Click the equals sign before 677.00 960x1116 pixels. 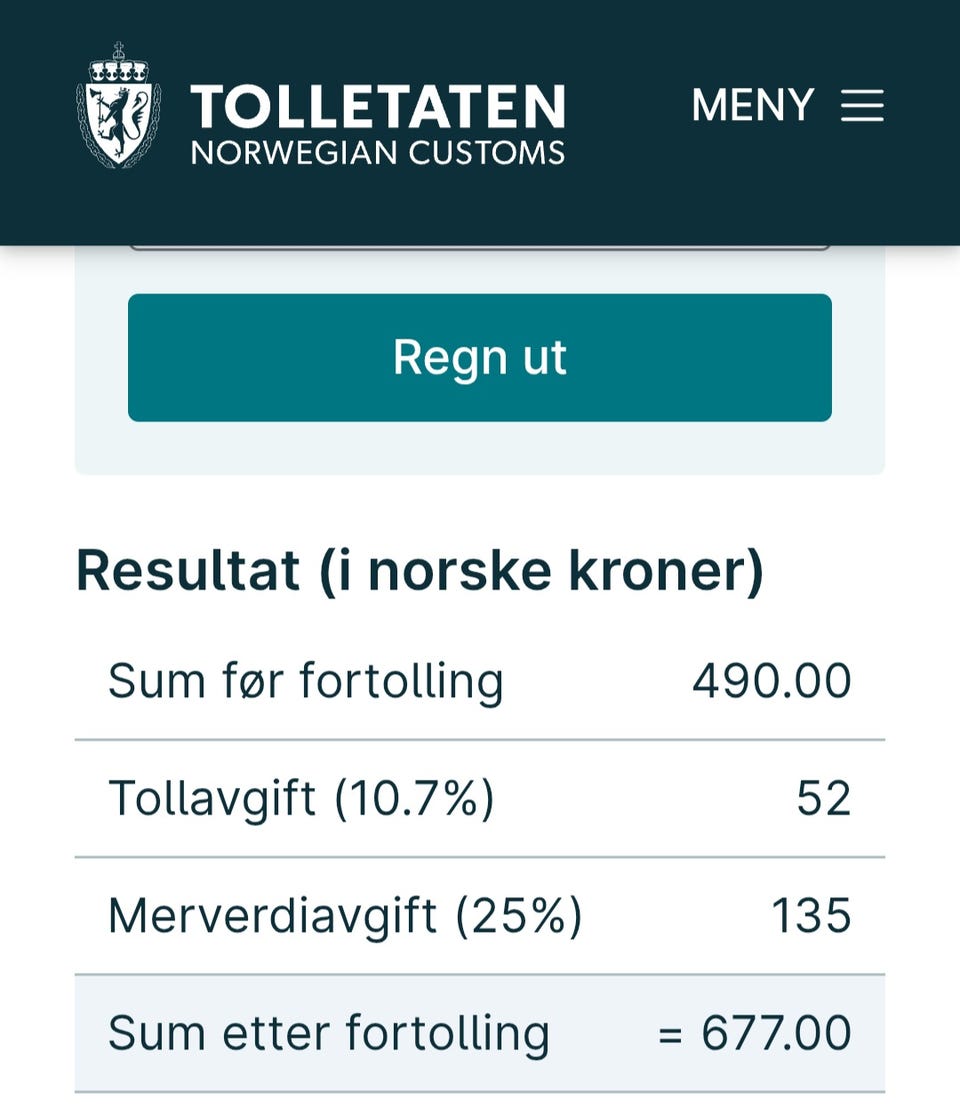[670, 1035]
